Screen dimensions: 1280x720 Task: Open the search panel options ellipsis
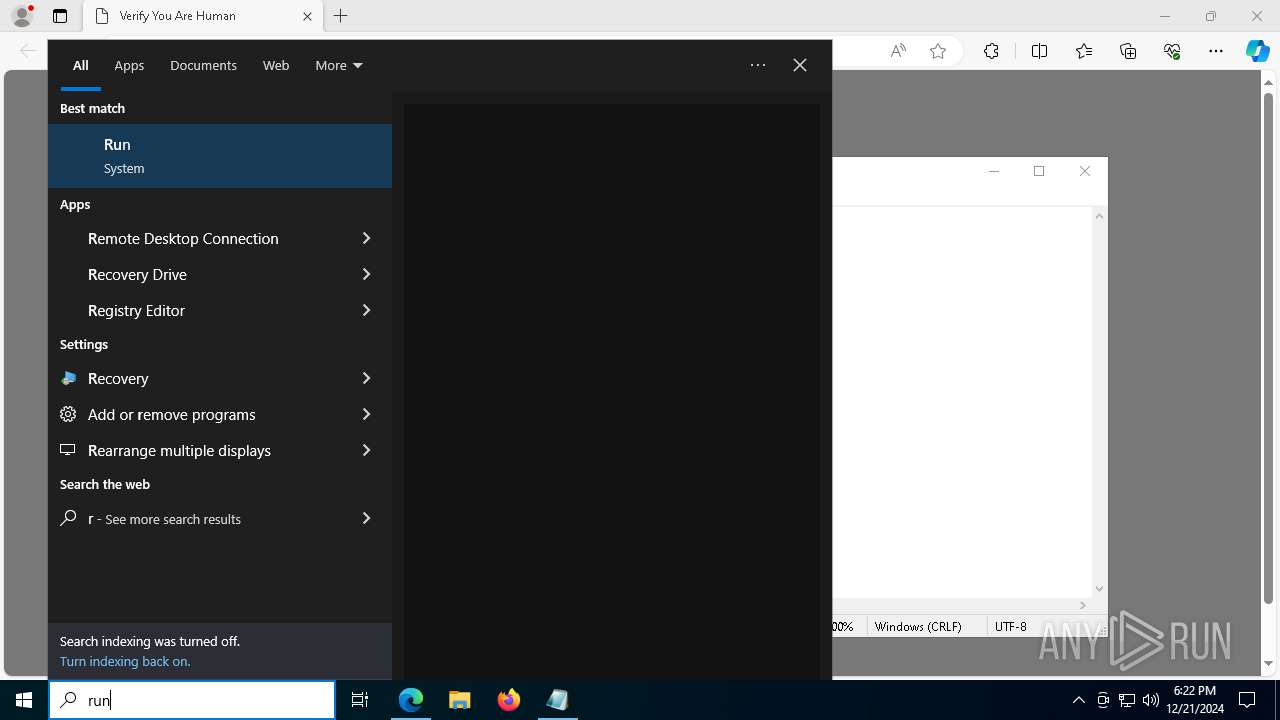pyautogui.click(x=758, y=65)
